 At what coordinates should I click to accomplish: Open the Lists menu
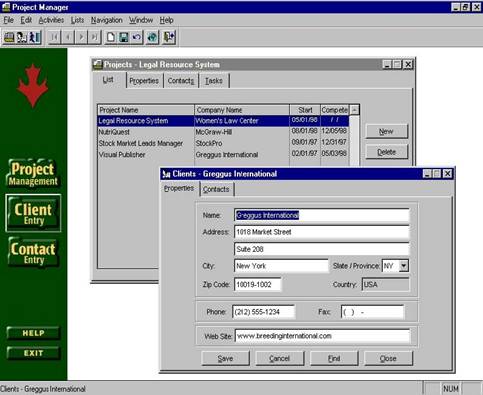click(77, 20)
